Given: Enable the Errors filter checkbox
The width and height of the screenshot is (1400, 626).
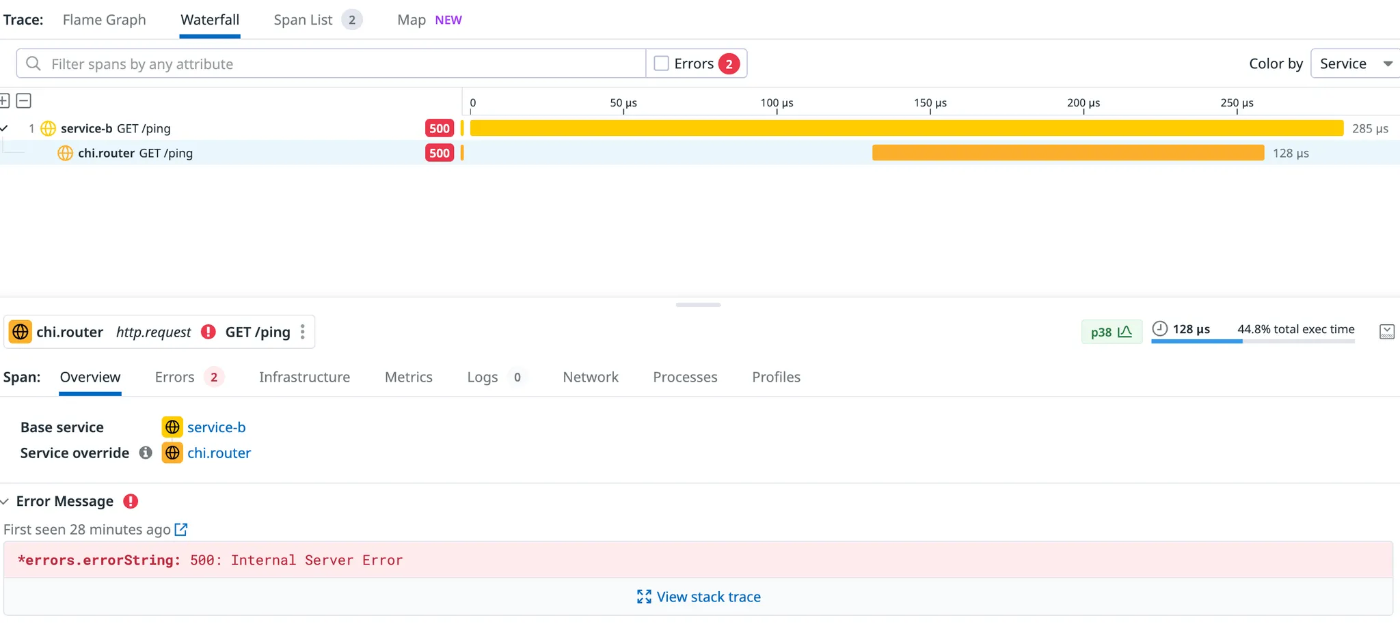Looking at the screenshot, I should click(661, 64).
